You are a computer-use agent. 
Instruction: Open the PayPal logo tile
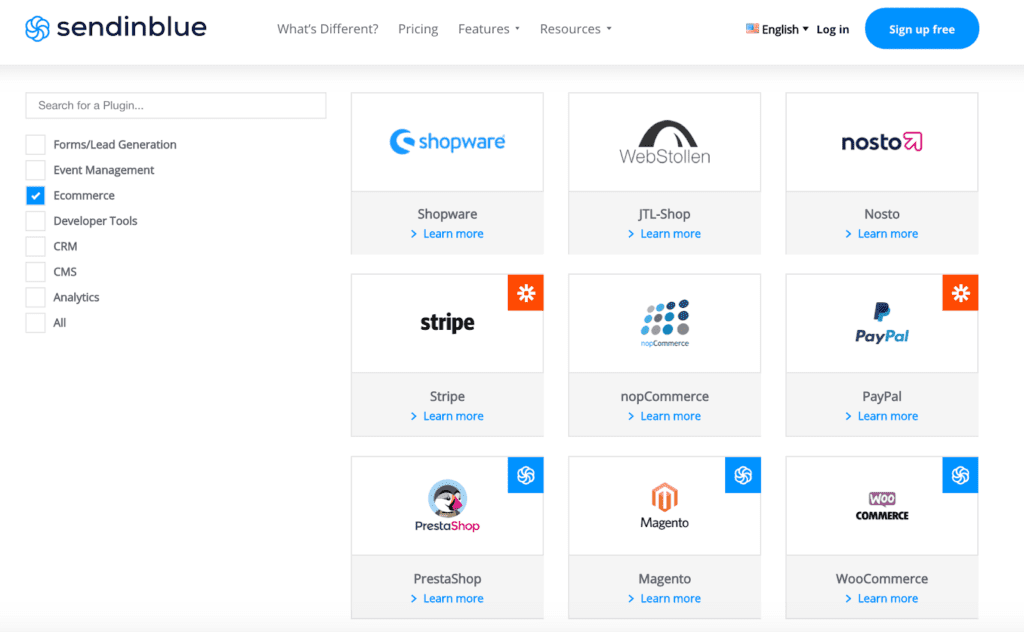(x=882, y=323)
